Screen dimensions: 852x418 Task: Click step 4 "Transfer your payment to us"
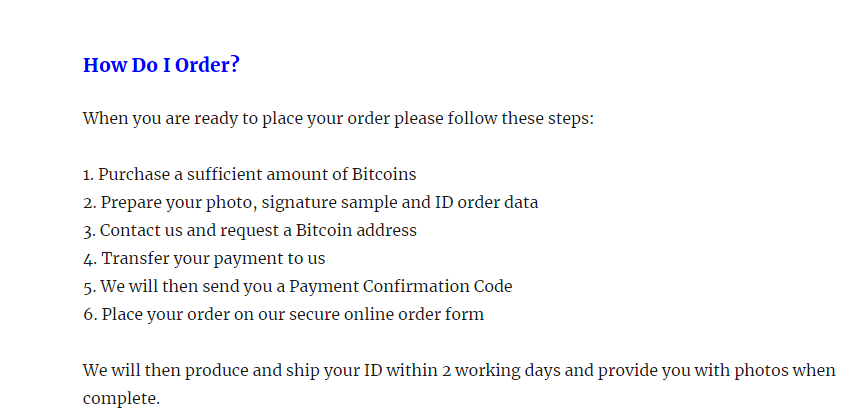click(204, 259)
